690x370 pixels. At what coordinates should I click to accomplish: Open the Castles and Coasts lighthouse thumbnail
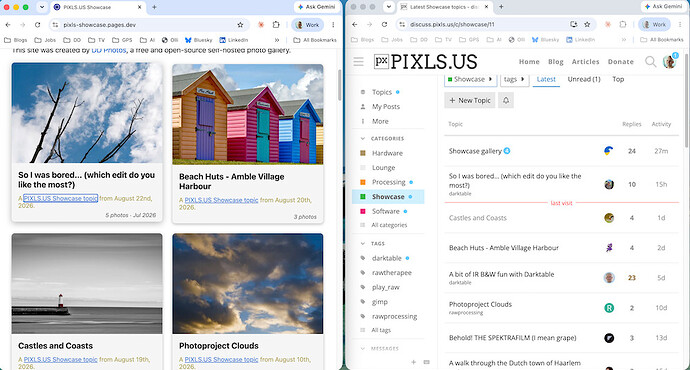(x=87, y=283)
